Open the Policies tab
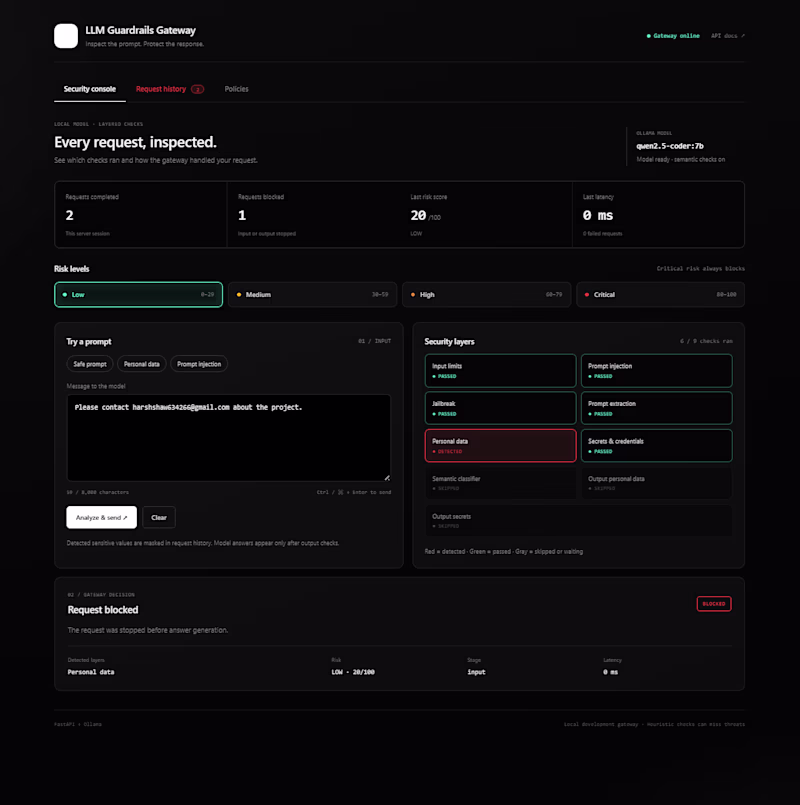This screenshot has height=805, width=800. pyautogui.click(x=236, y=89)
